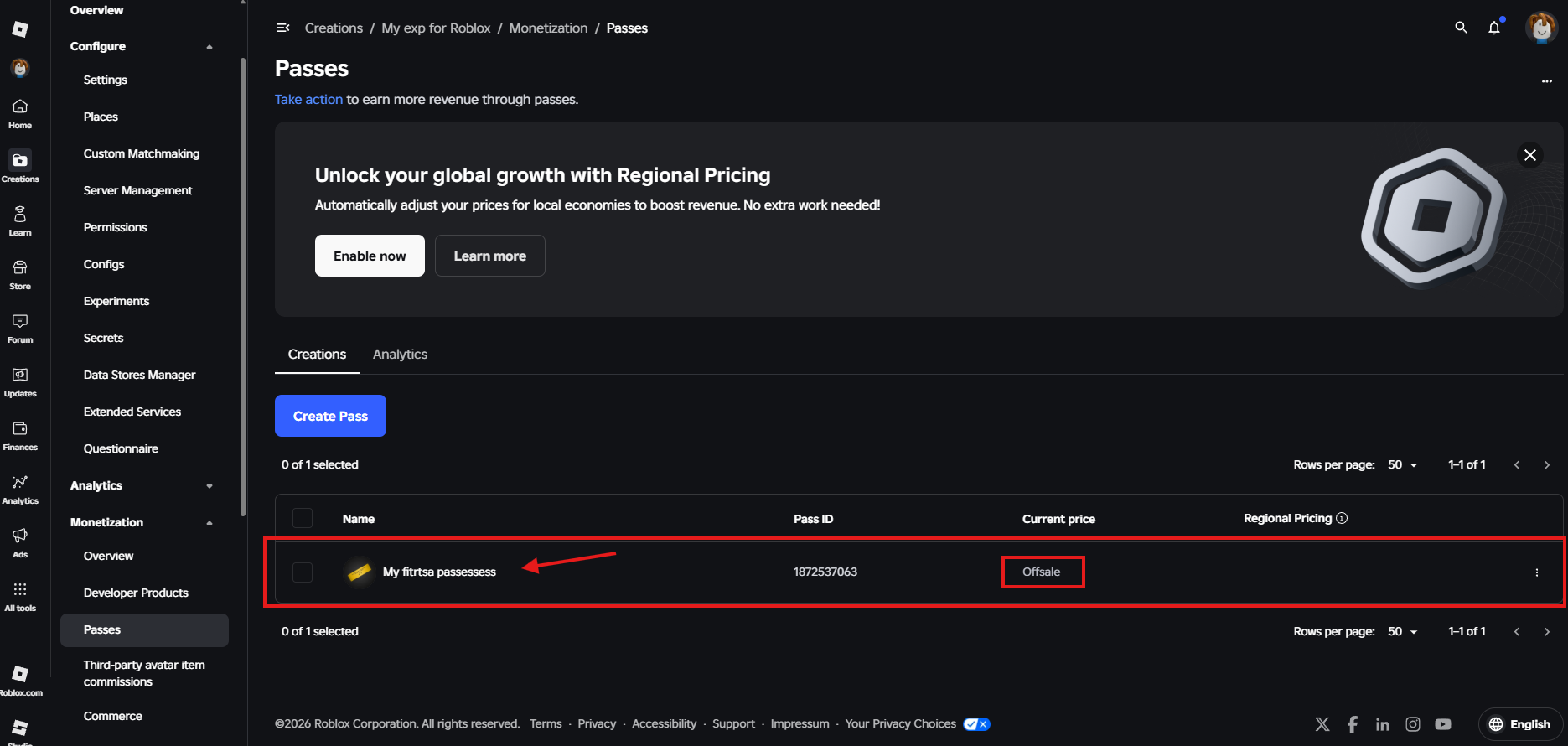Tick the checkbox for My fitrtsa passessess

(303, 572)
